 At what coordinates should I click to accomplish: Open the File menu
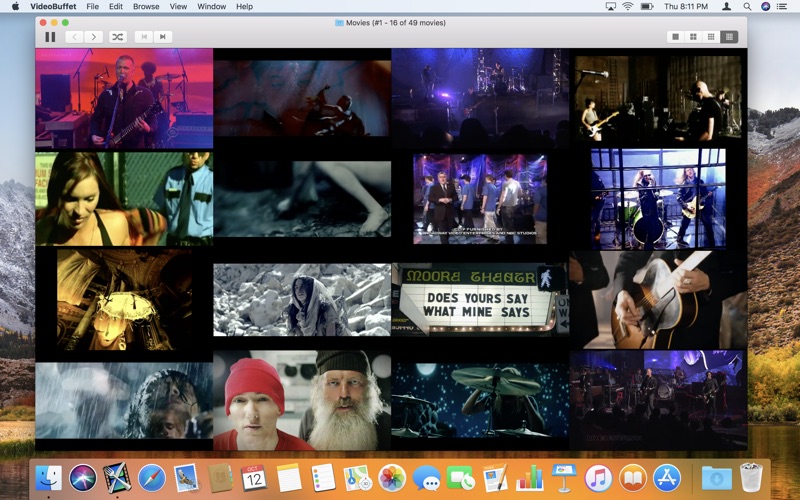(92, 6)
